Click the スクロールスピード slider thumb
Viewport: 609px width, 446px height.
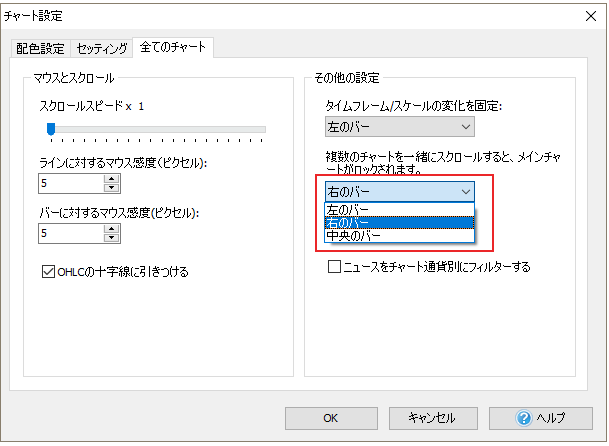pyautogui.click(x=50, y=128)
